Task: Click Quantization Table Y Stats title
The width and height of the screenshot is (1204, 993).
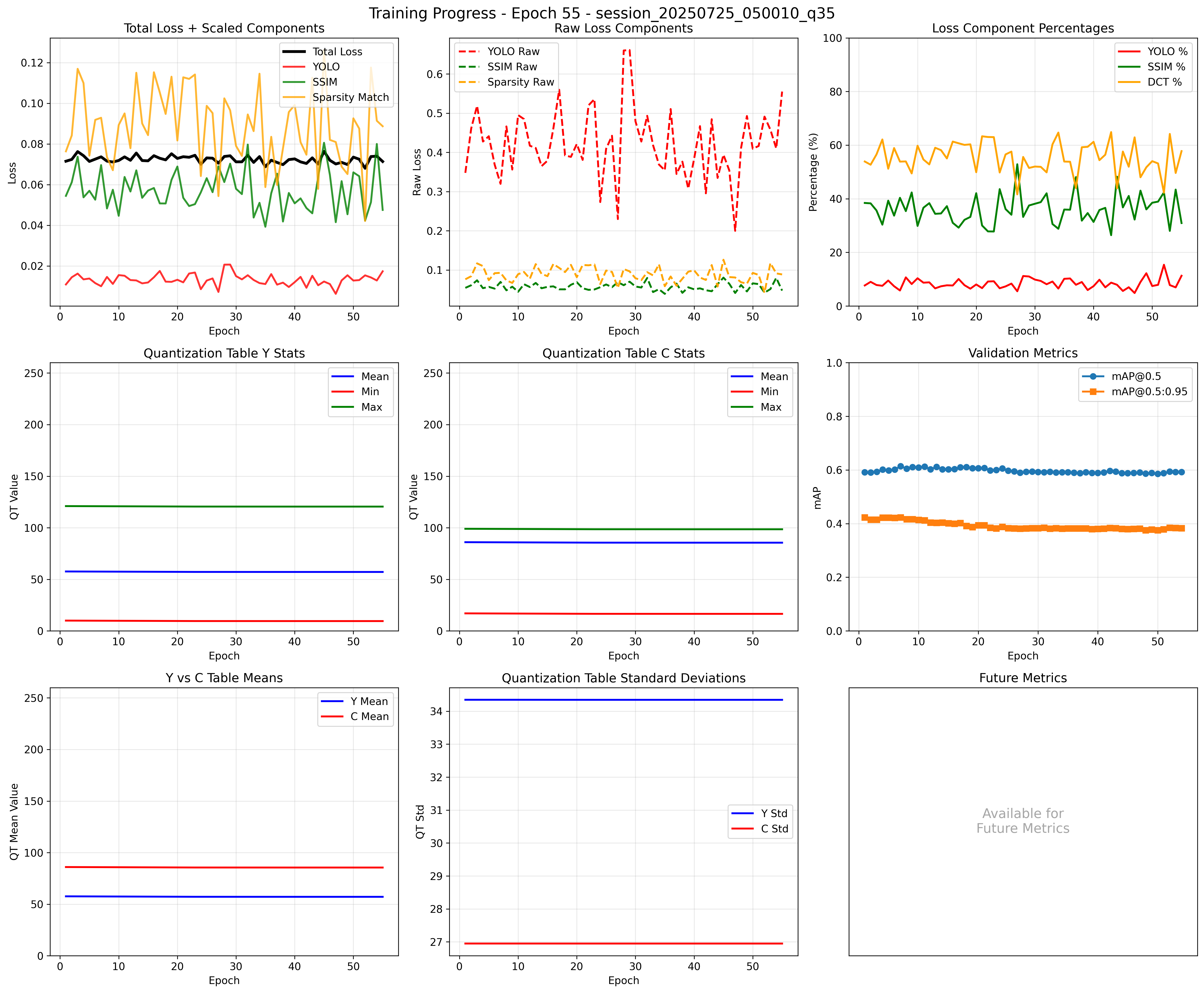Action: (x=224, y=353)
